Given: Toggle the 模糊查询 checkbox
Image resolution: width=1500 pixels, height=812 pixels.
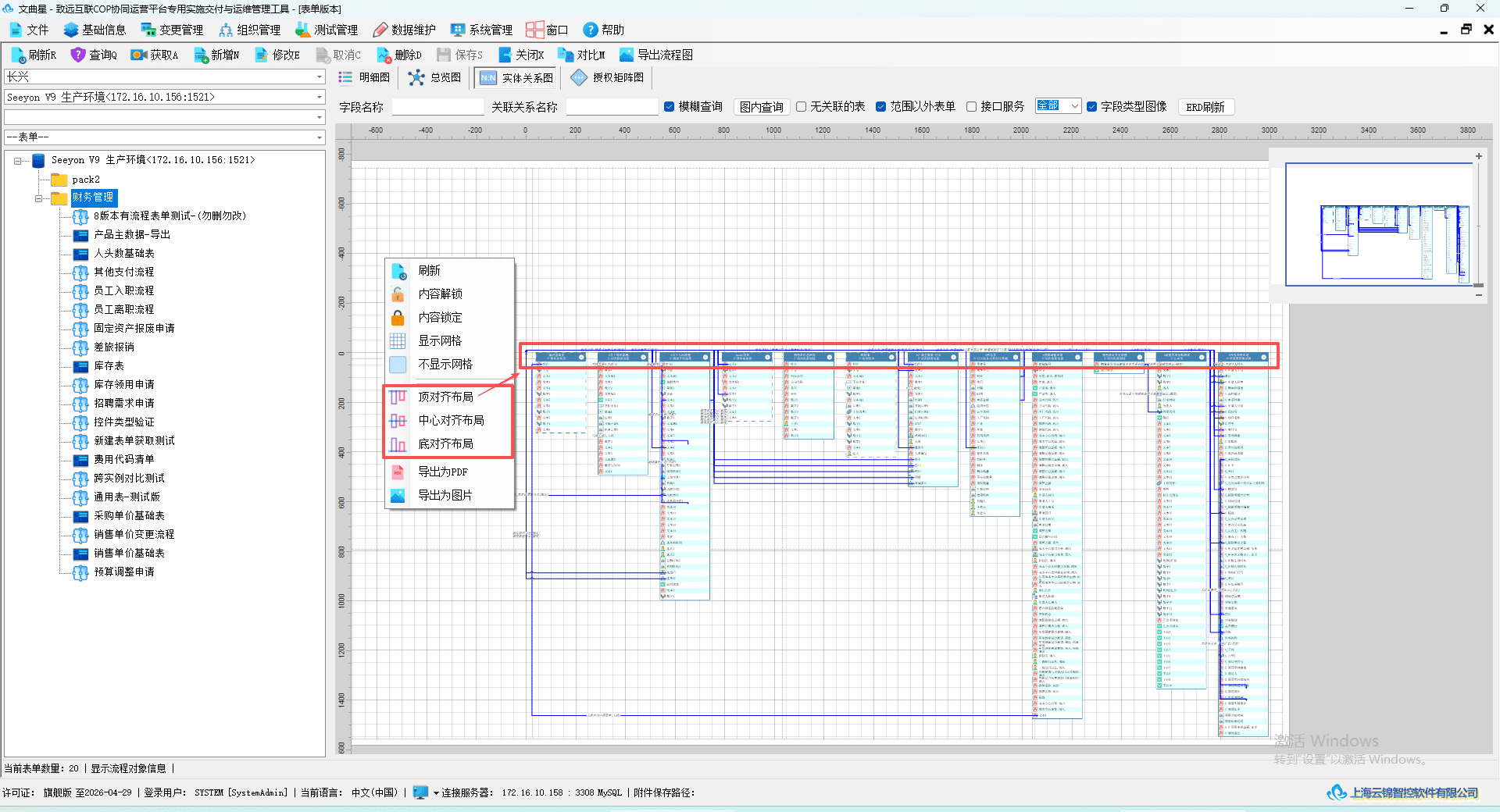Looking at the screenshot, I should (669, 107).
